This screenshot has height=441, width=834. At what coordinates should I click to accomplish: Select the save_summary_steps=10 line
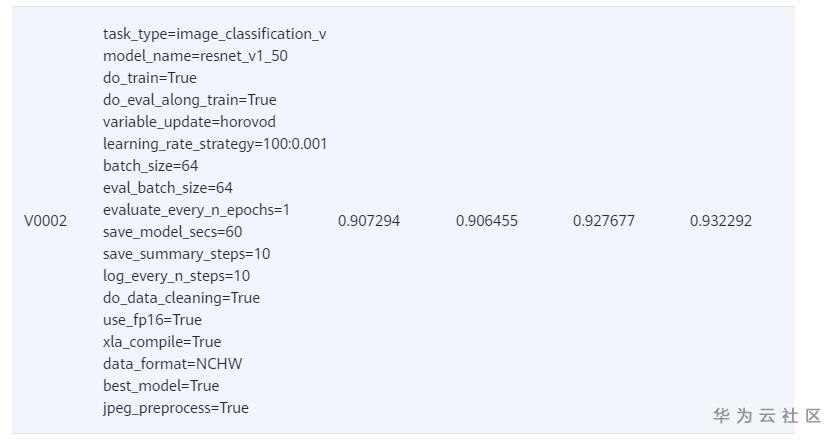[186, 254]
